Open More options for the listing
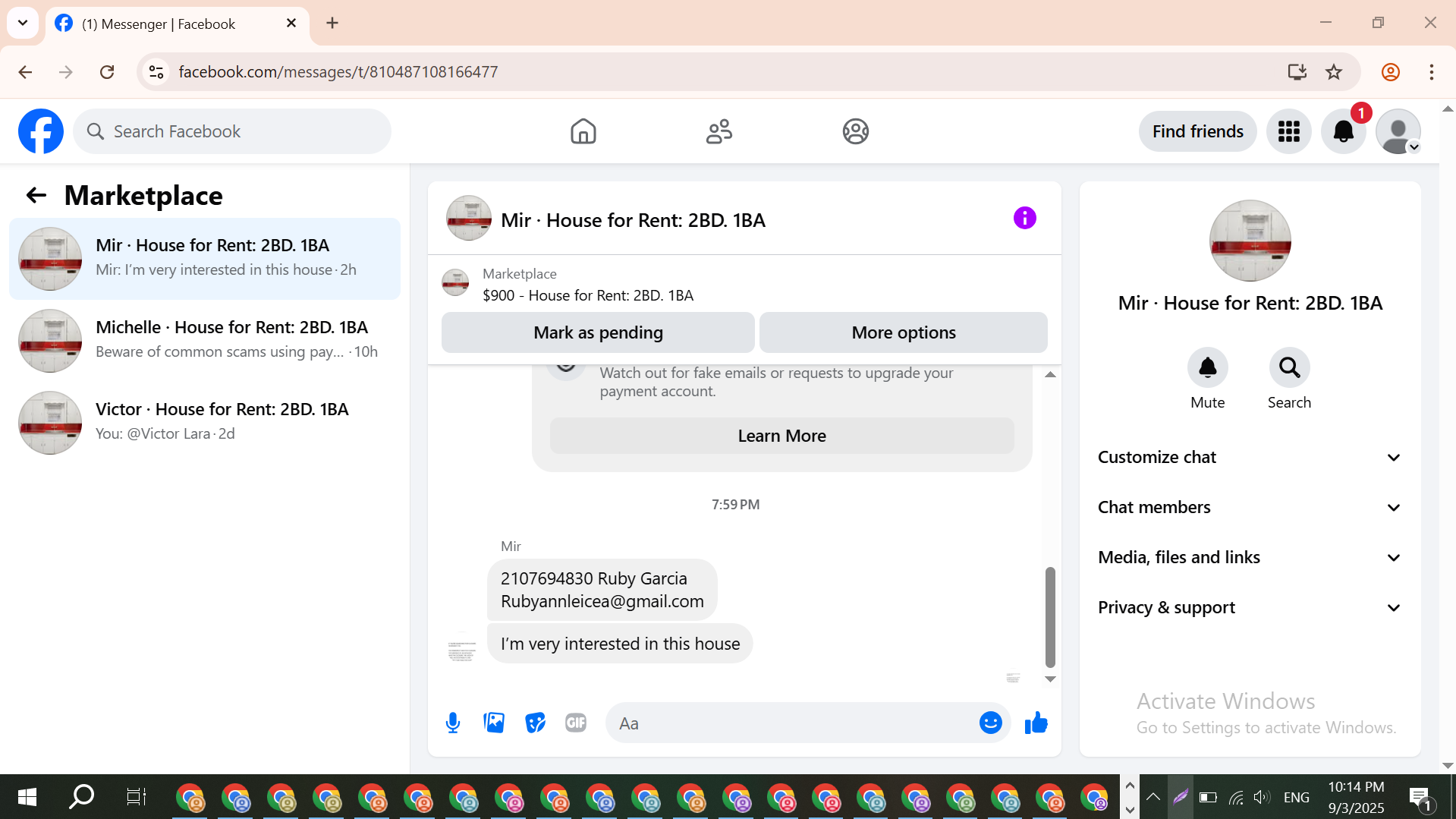The image size is (1456, 819). tap(903, 332)
